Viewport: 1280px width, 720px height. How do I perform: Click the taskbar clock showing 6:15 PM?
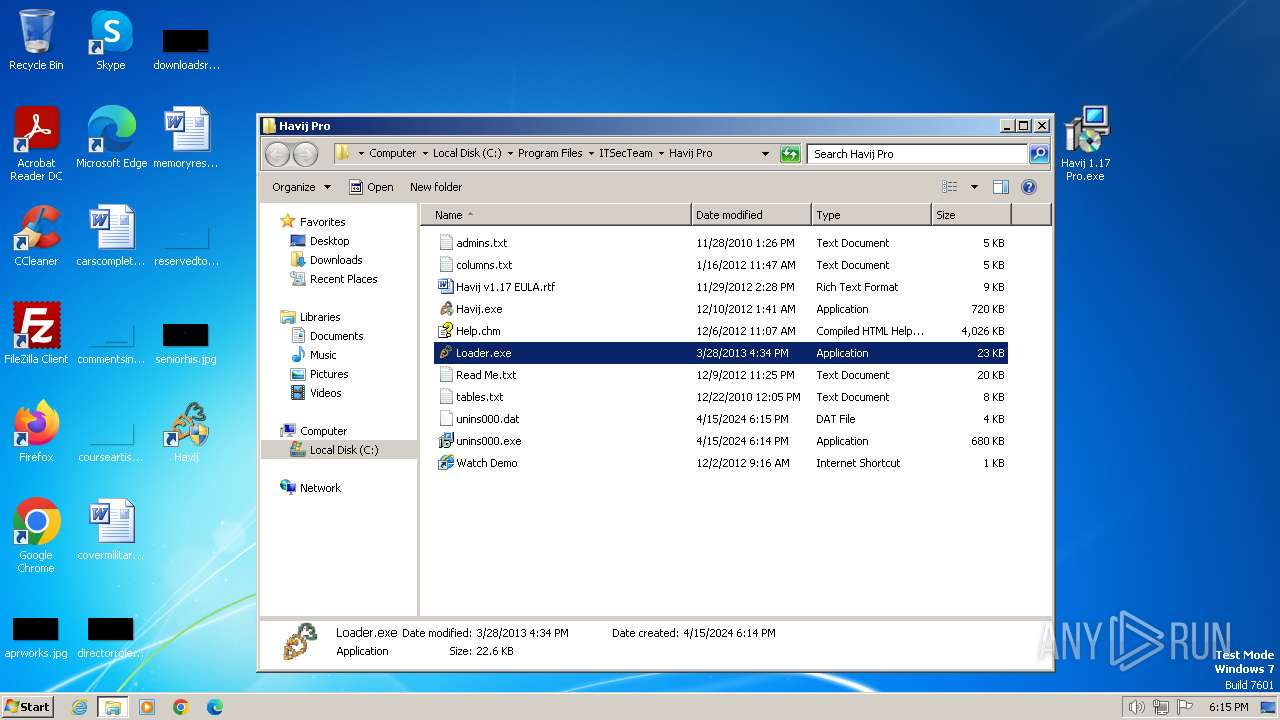(1228, 707)
